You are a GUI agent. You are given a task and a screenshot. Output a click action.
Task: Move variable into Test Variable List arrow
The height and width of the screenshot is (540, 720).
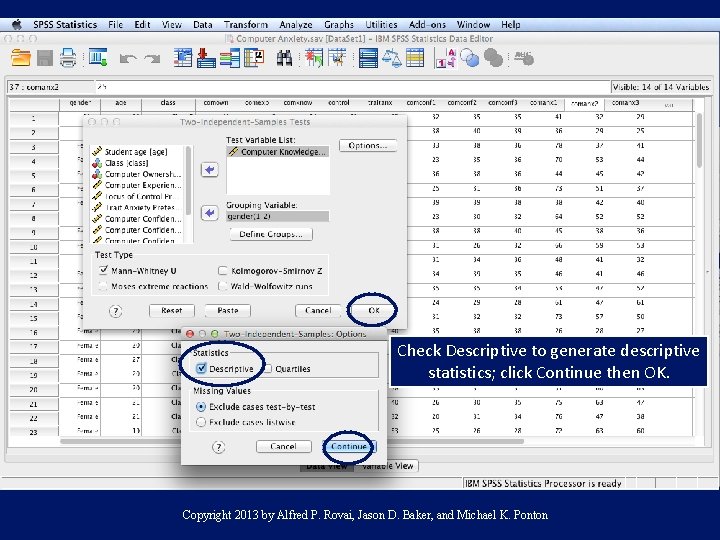(210, 170)
